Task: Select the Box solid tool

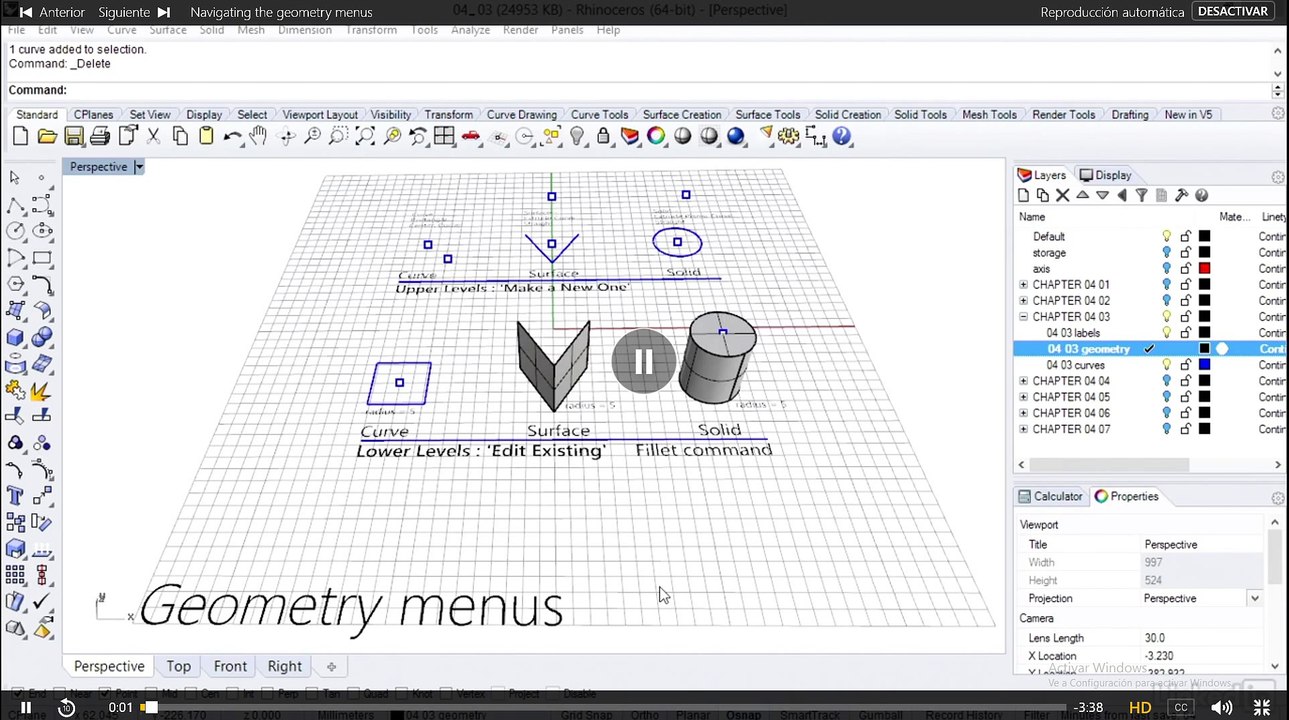Action: [x=16, y=337]
